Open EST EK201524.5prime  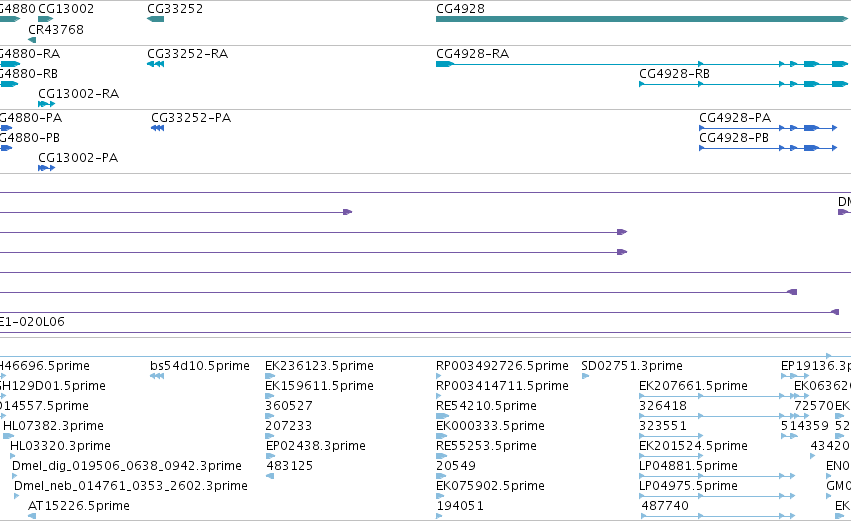point(693,446)
